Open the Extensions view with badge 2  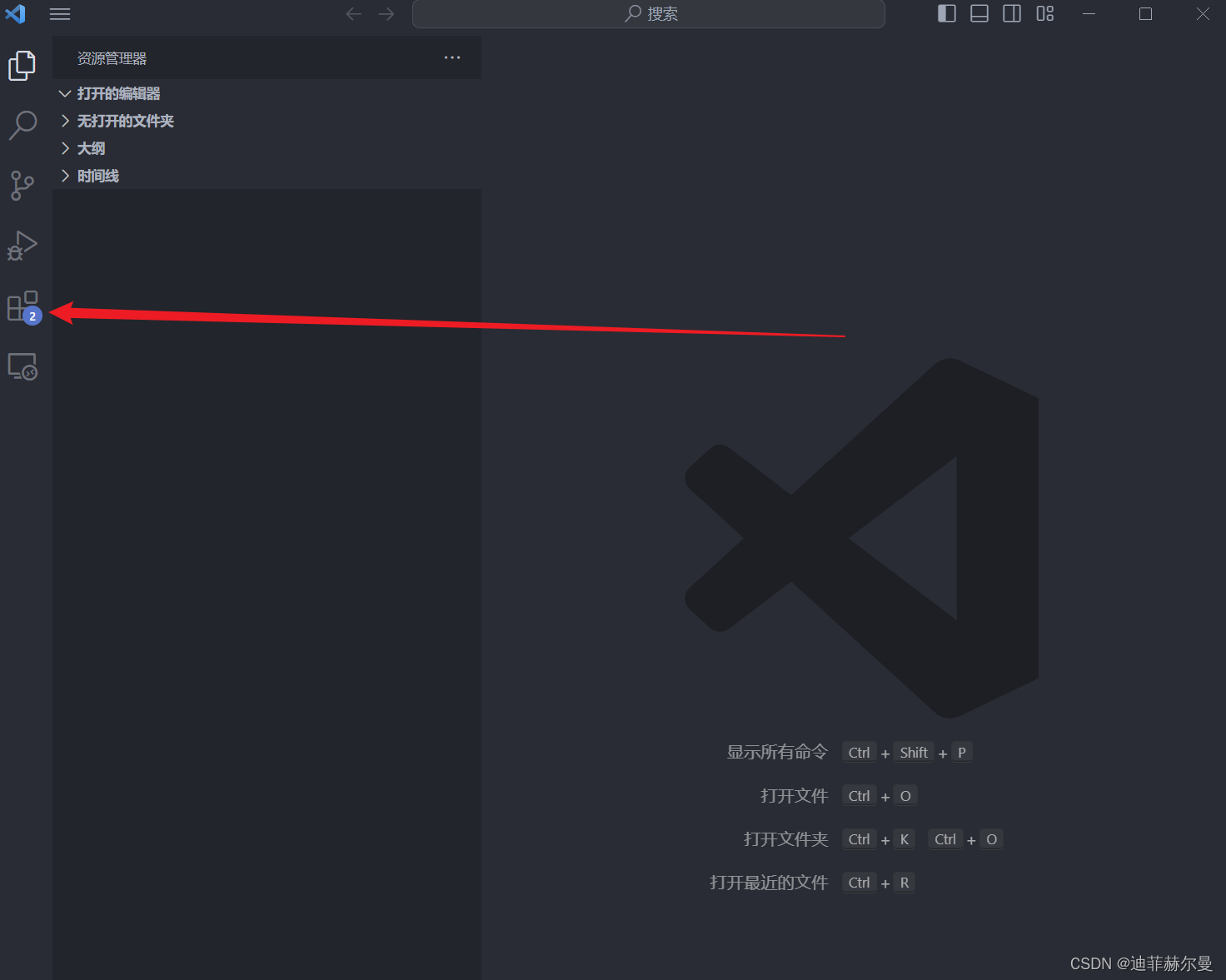click(23, 307)
